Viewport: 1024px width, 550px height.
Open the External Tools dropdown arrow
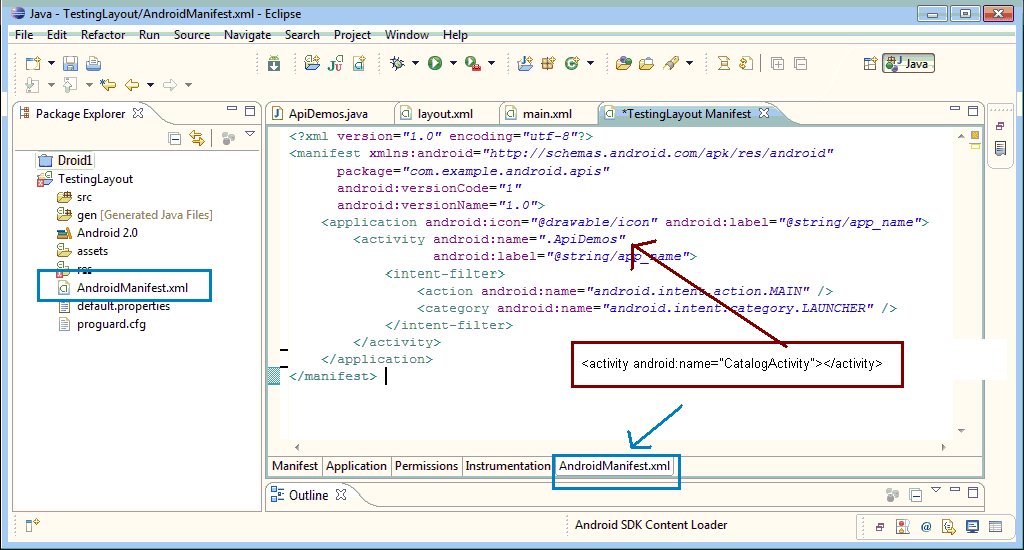pyautogui.click(x=491, y=63)
